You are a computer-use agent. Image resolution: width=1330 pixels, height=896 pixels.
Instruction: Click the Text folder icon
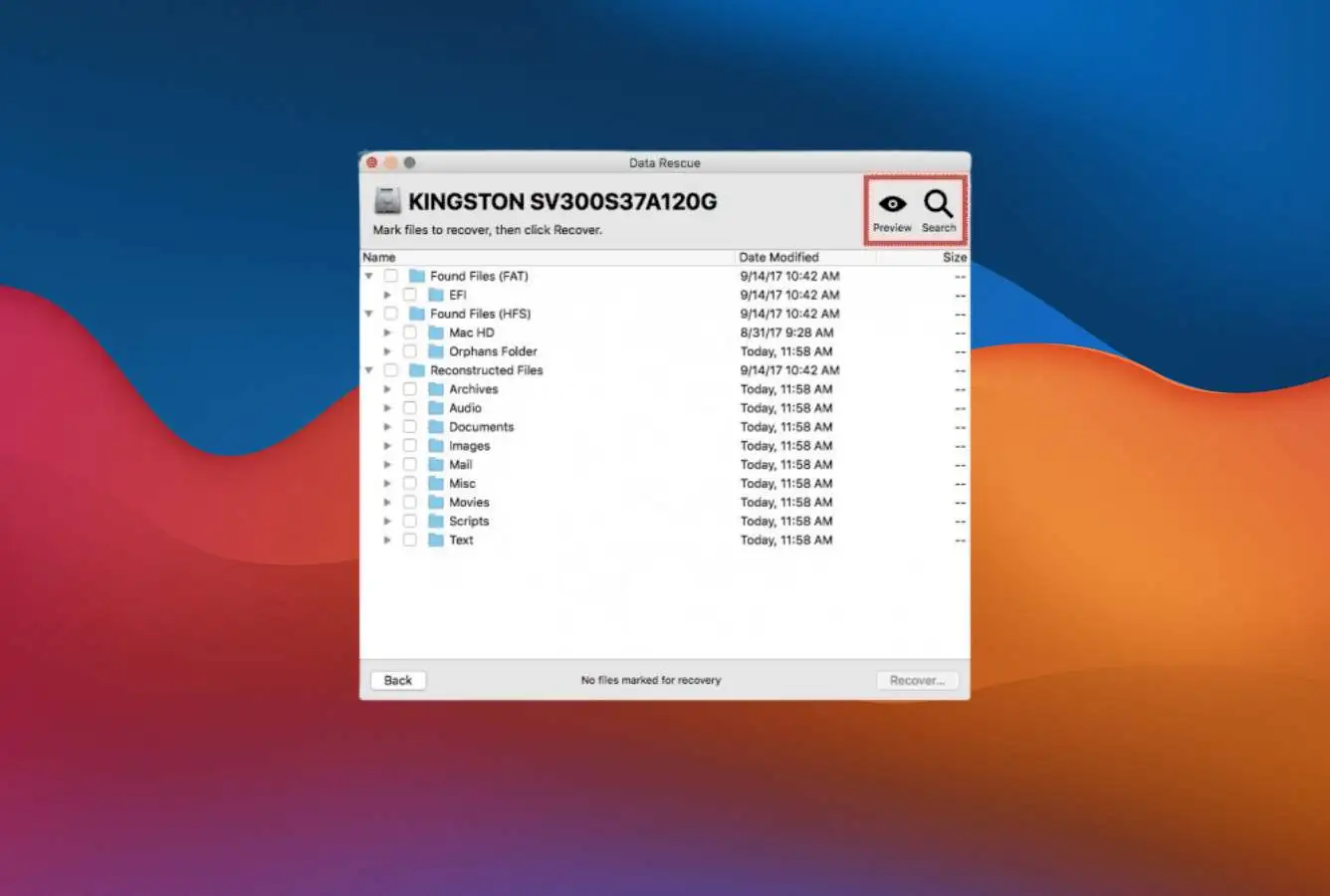coord(436,541)
